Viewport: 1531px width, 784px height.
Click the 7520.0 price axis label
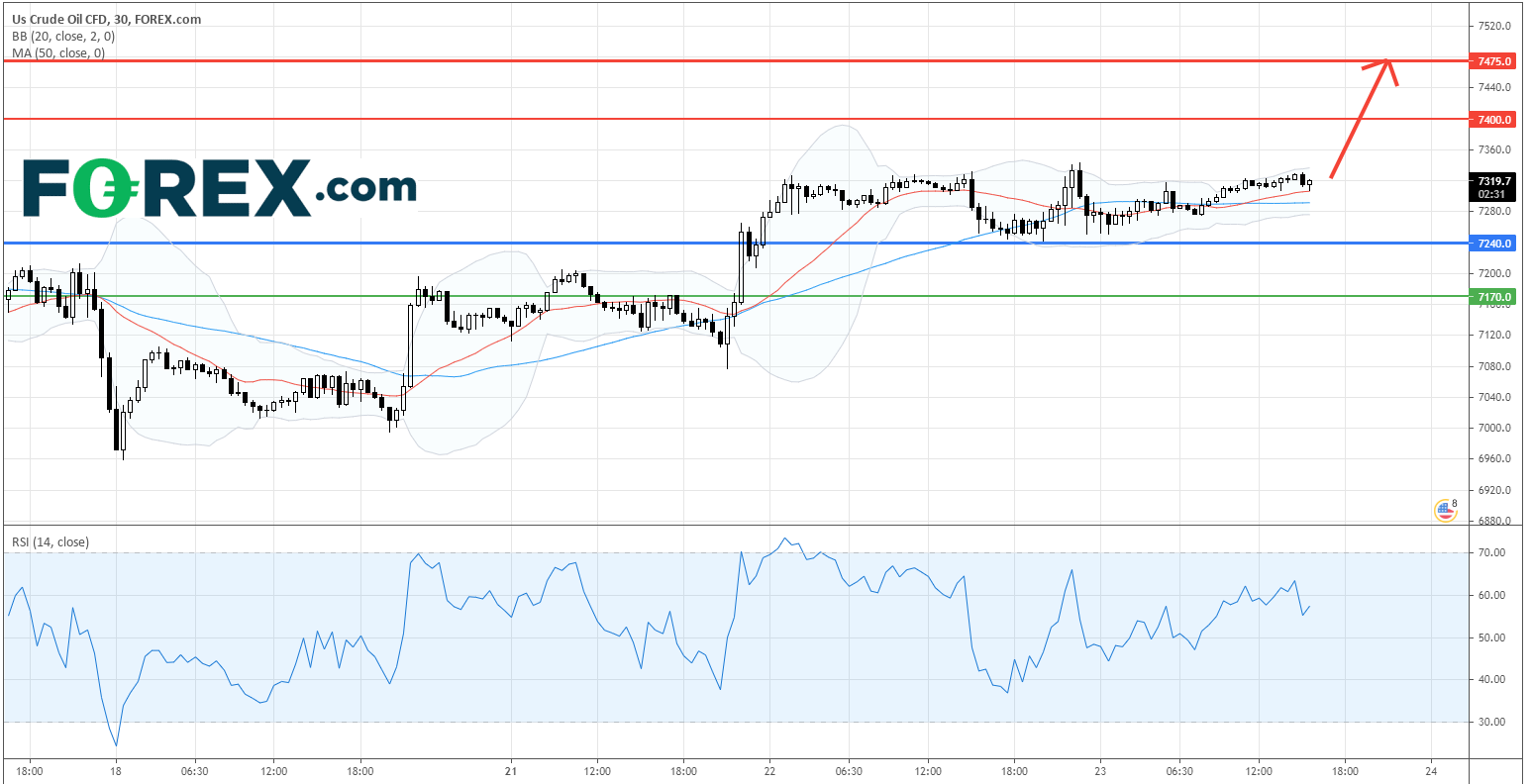[1494, 27]
